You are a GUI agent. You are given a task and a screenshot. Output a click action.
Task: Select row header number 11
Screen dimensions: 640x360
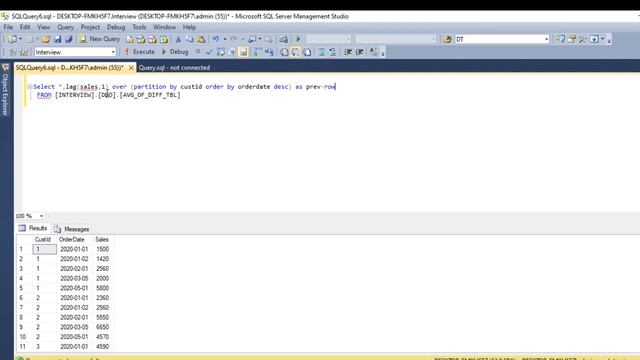coord(24,347)
